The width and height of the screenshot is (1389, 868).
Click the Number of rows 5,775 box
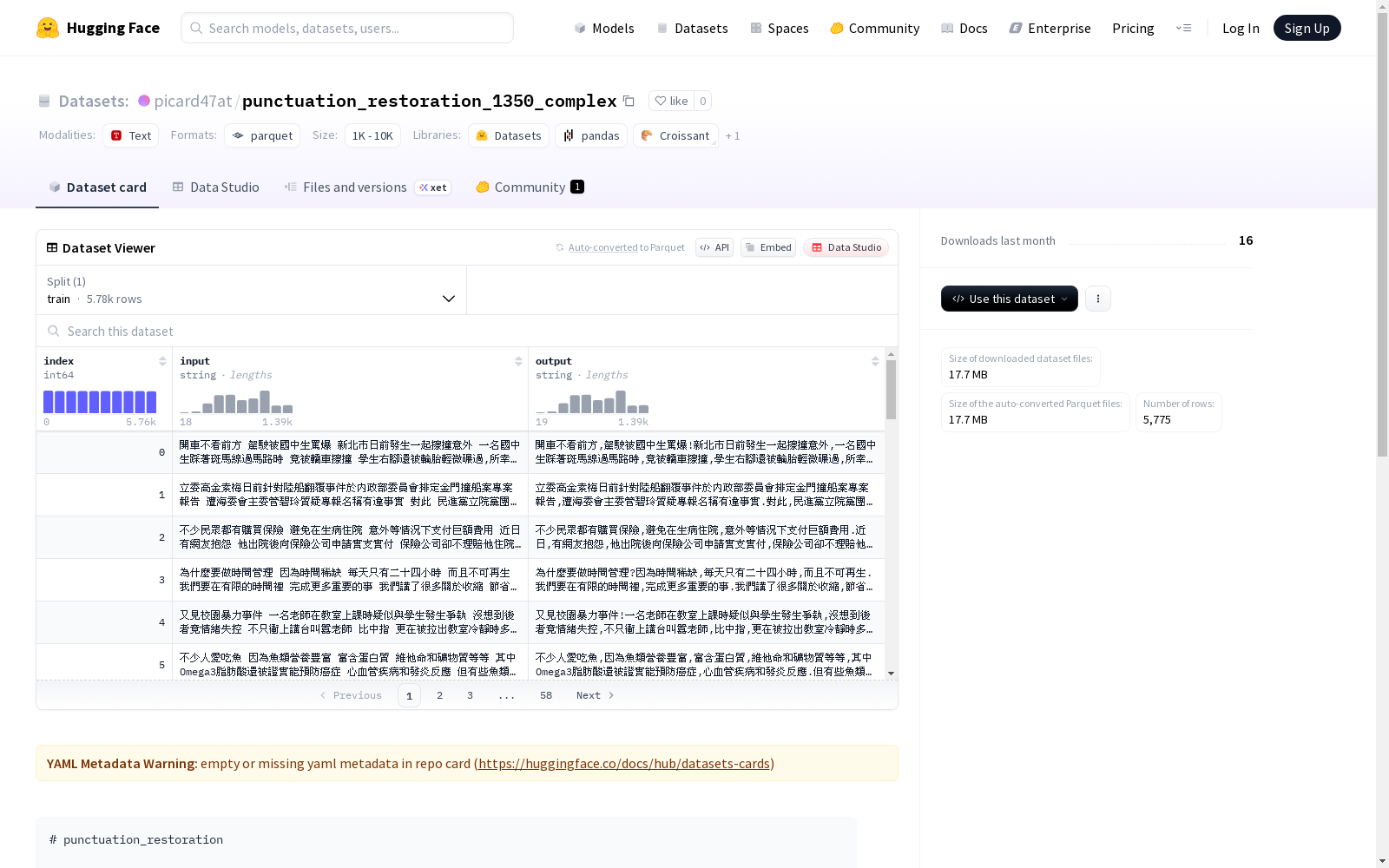[1179, 412]
